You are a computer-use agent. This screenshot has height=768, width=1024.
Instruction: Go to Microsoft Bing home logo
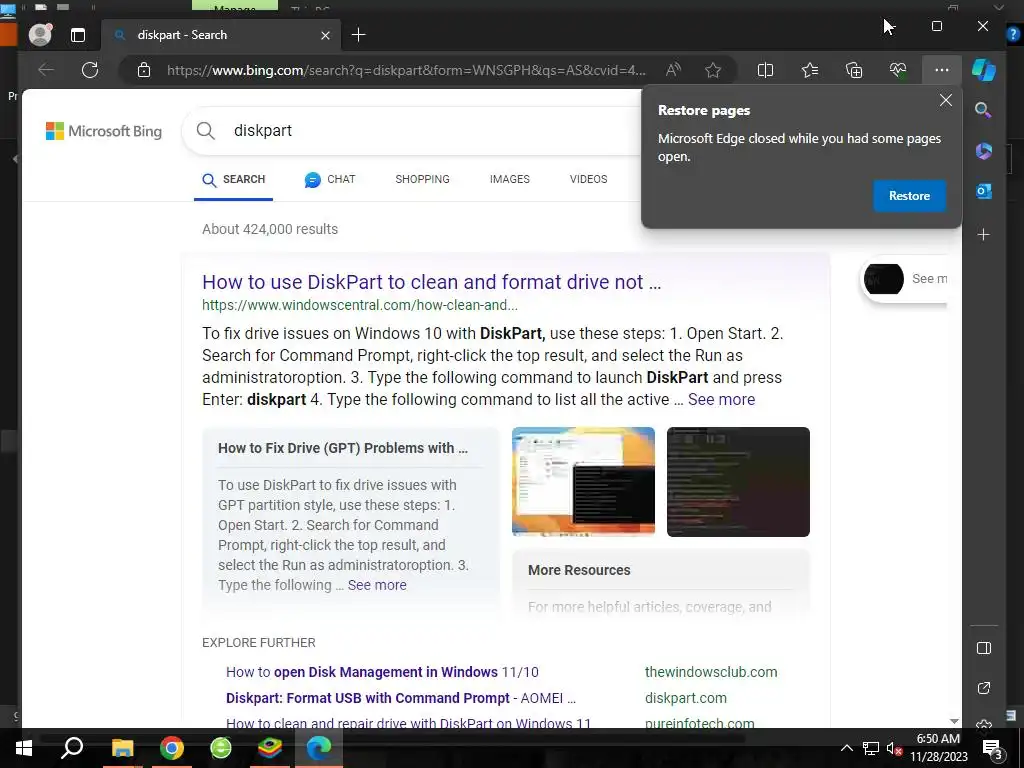point(104,131)
